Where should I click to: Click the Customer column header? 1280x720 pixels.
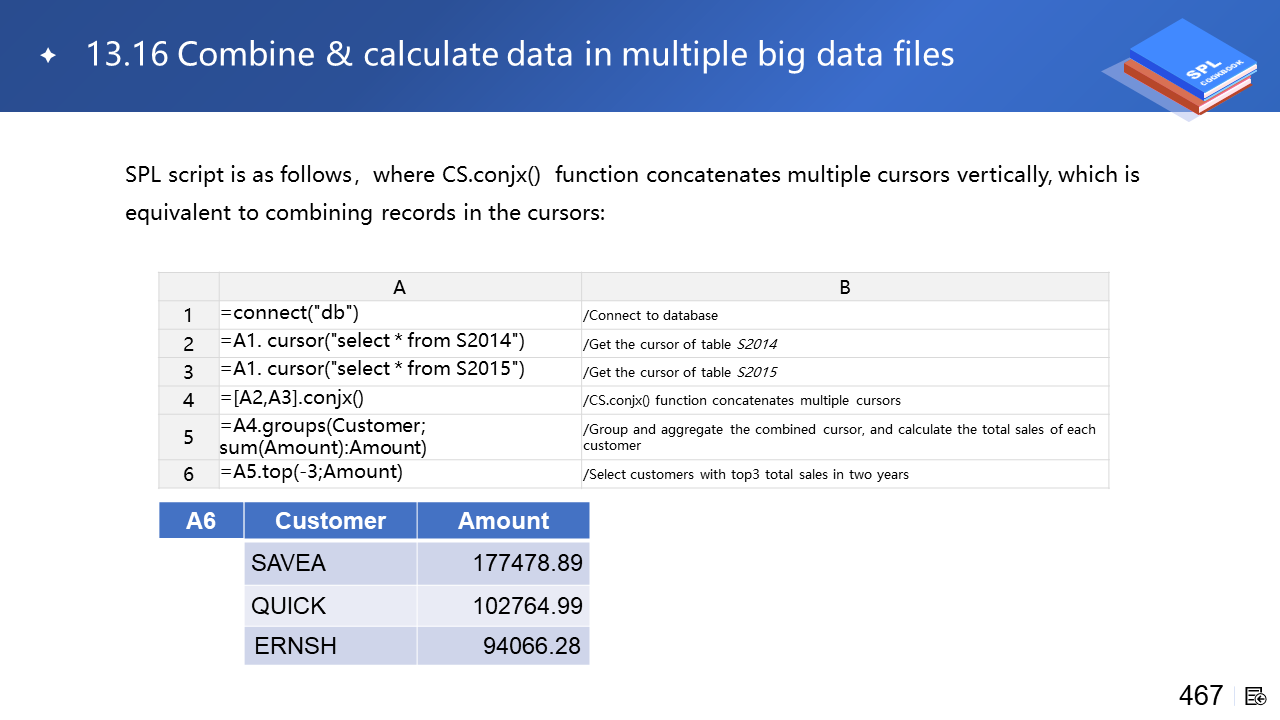(x=330, y=521)
